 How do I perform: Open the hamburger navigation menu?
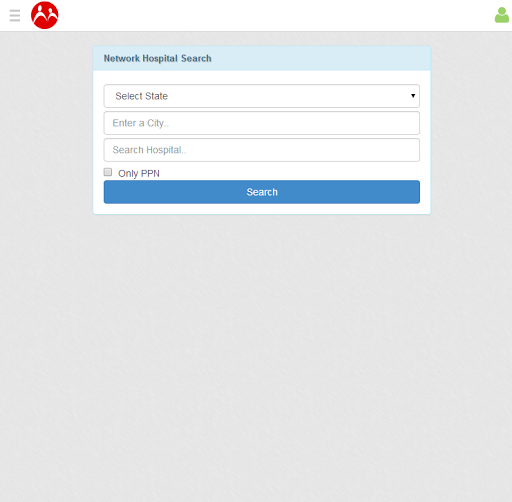point(15,15)
